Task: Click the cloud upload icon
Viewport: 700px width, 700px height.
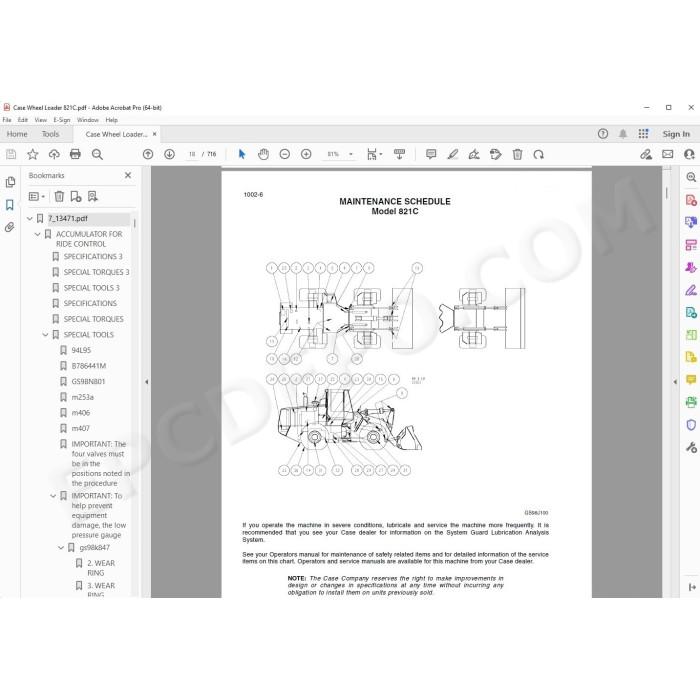Action: tap(54, 154)
